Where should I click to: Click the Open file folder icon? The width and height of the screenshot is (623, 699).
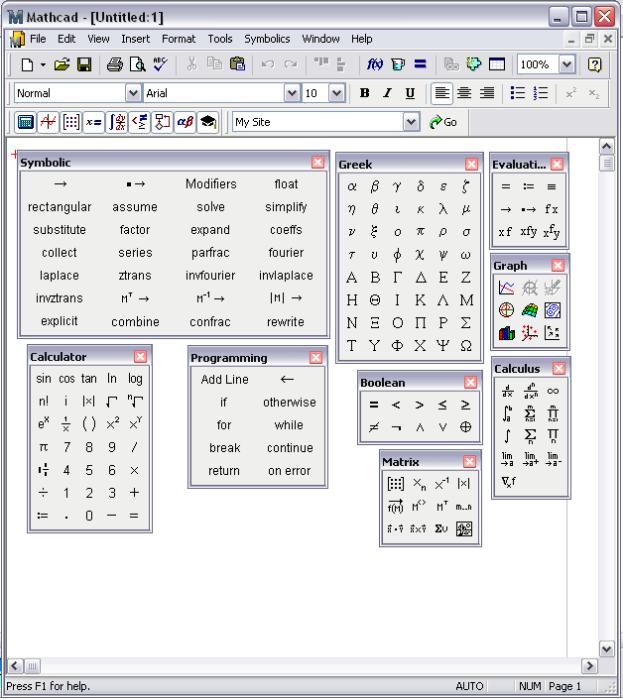62,65
